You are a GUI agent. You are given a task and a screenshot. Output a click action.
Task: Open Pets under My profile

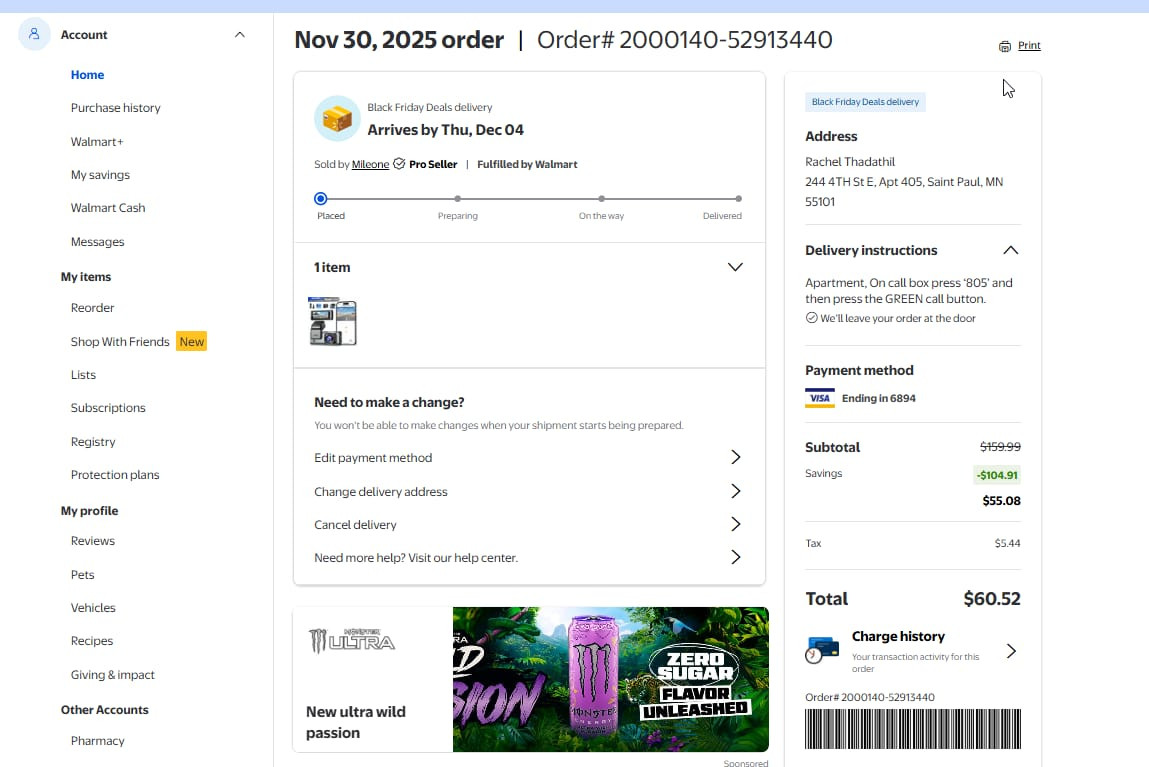coord(82,574)
